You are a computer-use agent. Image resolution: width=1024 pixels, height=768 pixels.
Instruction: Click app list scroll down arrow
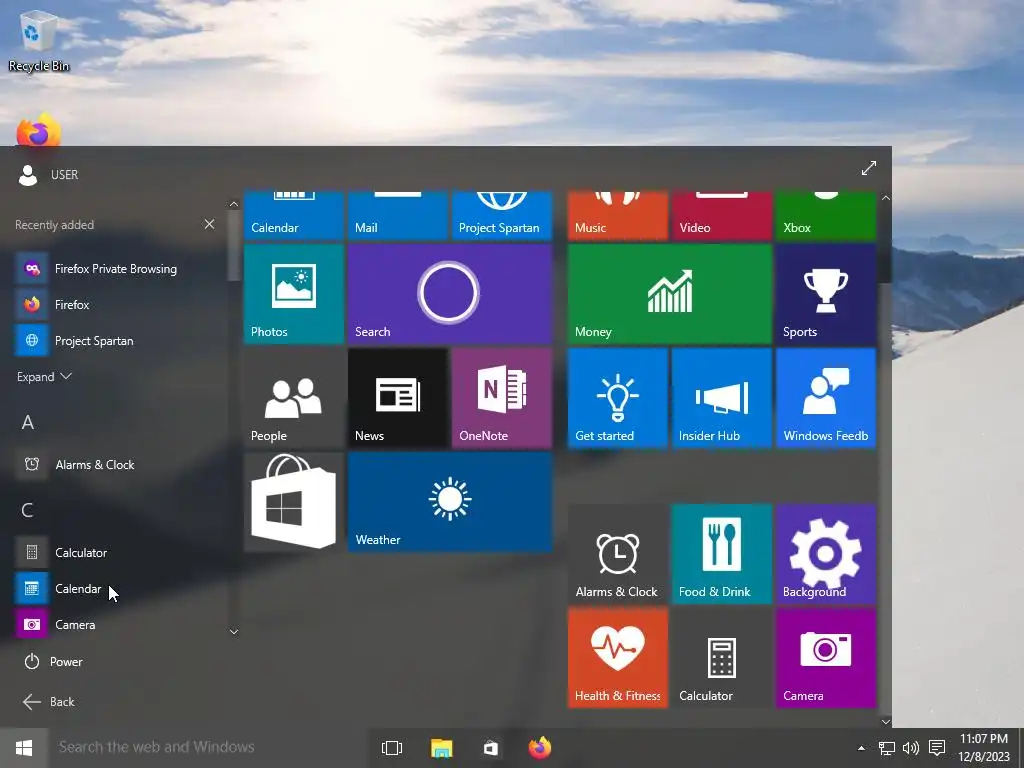click(x=234, y=632)
